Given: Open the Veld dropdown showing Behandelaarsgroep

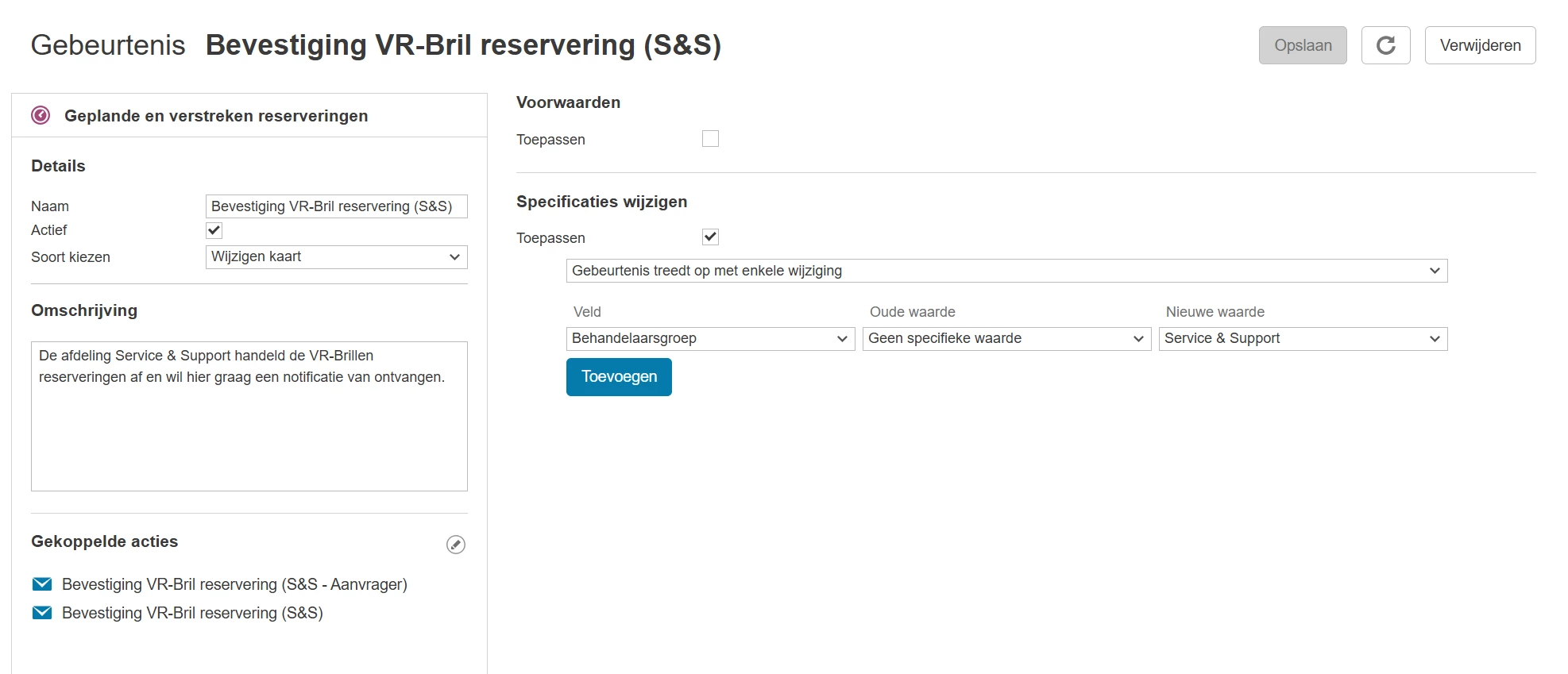Looking at the screenshot, I should (710, 339).
